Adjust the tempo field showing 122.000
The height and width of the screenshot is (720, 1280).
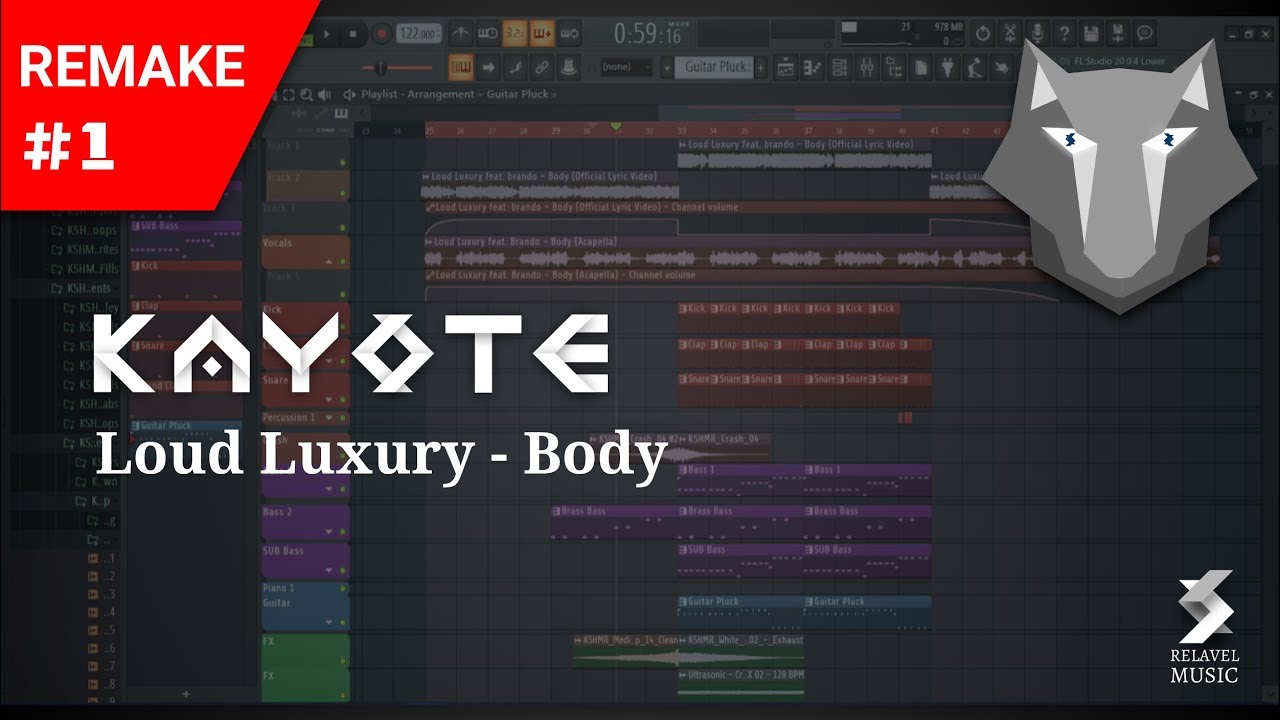tap(420, 34)
